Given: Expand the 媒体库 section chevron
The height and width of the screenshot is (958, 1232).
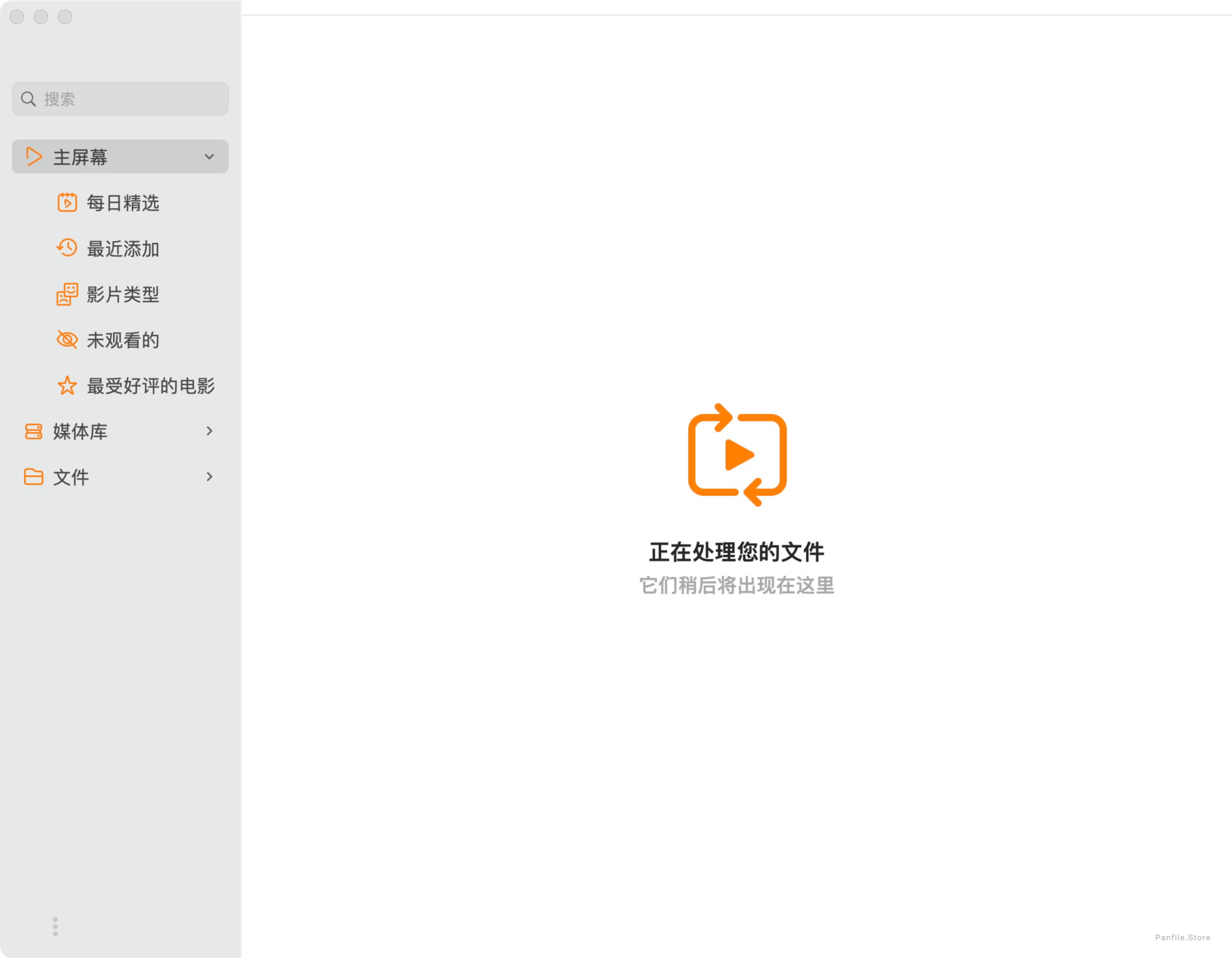Looking at the screenshot, I should coord(209,431).
